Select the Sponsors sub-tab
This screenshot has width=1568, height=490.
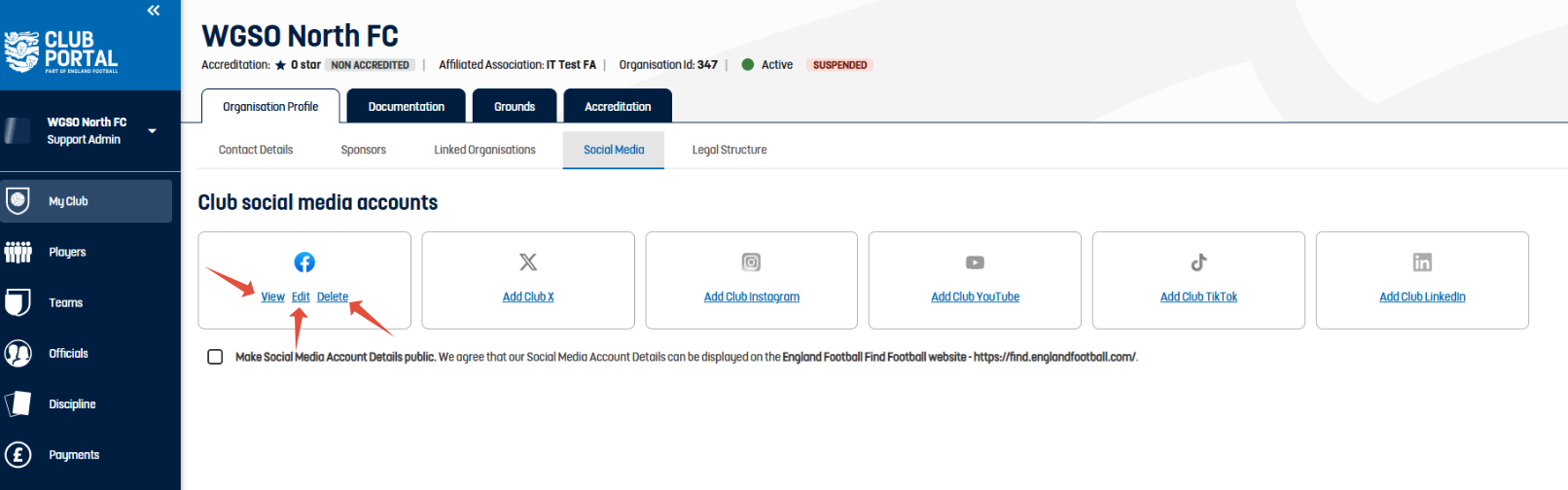[364, 150]
